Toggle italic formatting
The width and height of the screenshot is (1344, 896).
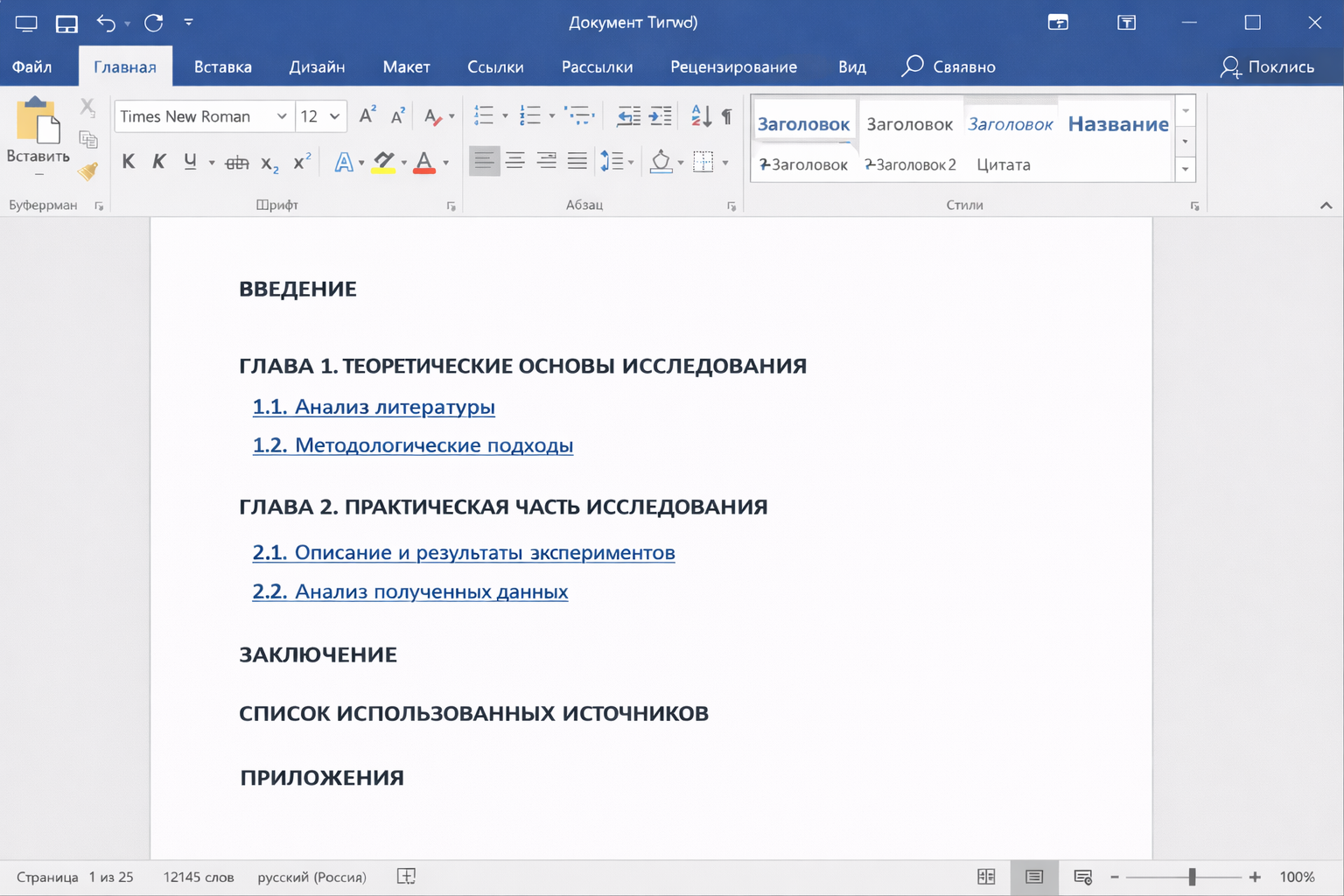point(158,161)
